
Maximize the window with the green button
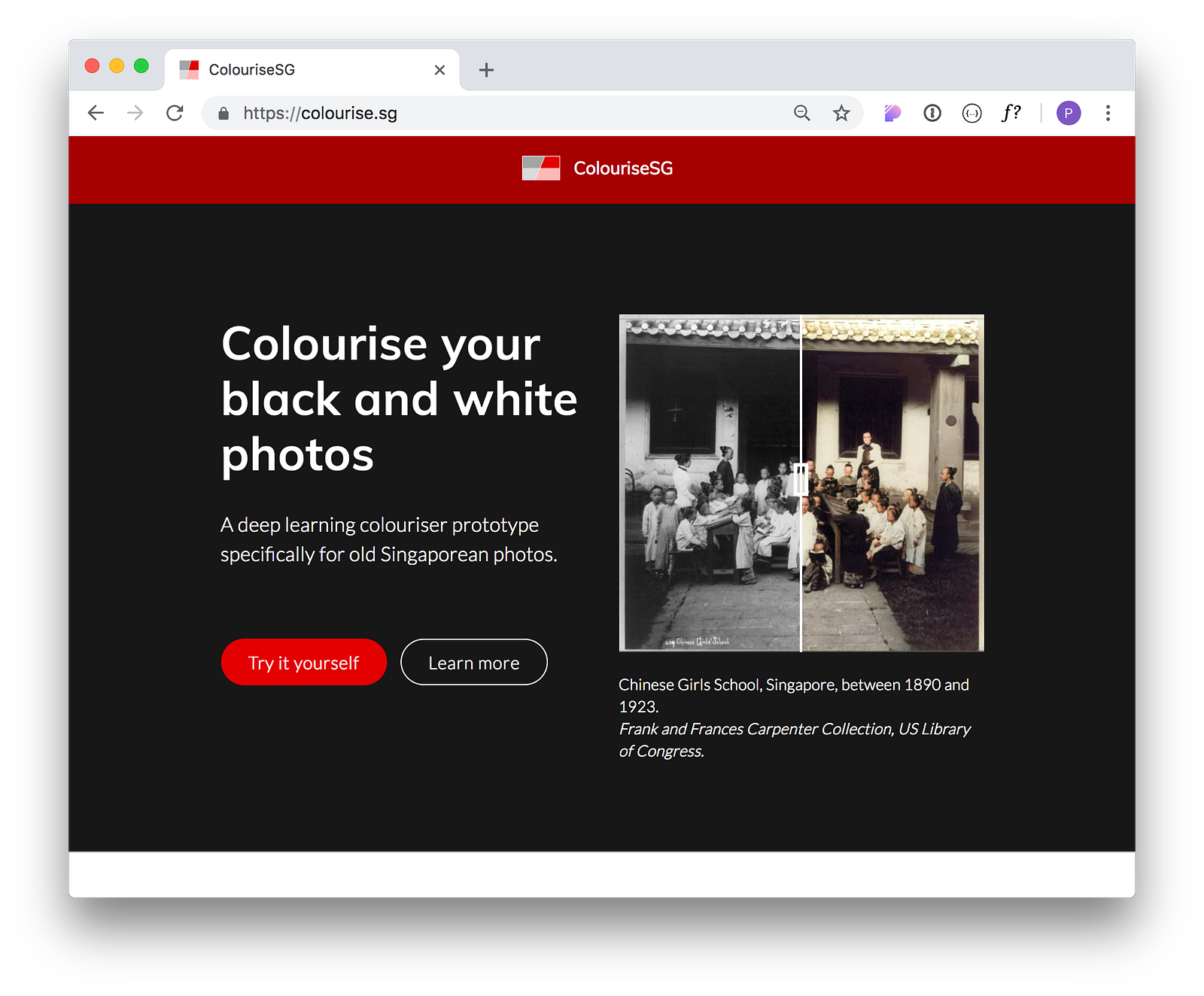click(x=141, y=66)
